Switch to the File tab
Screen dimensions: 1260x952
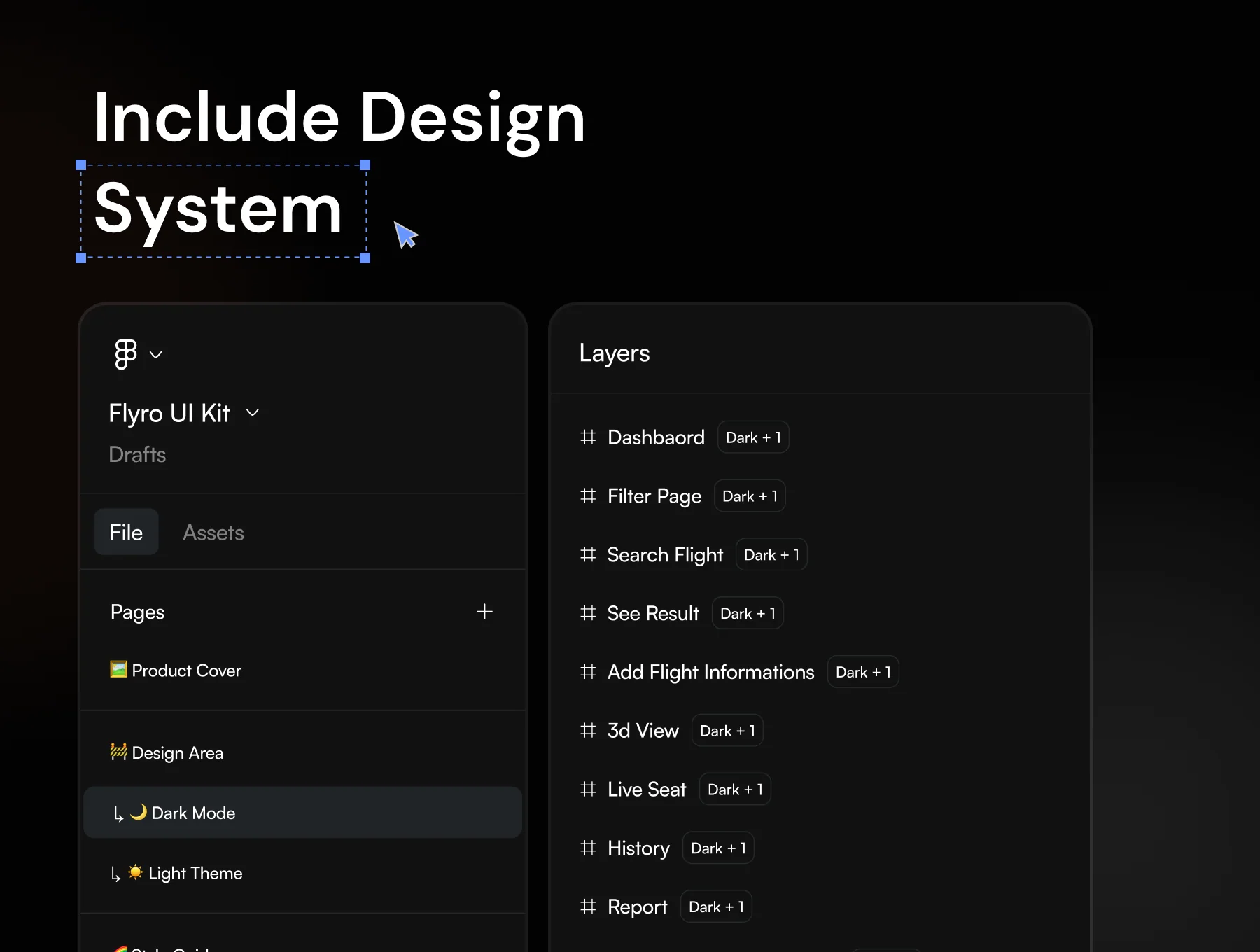pos(126,532)
